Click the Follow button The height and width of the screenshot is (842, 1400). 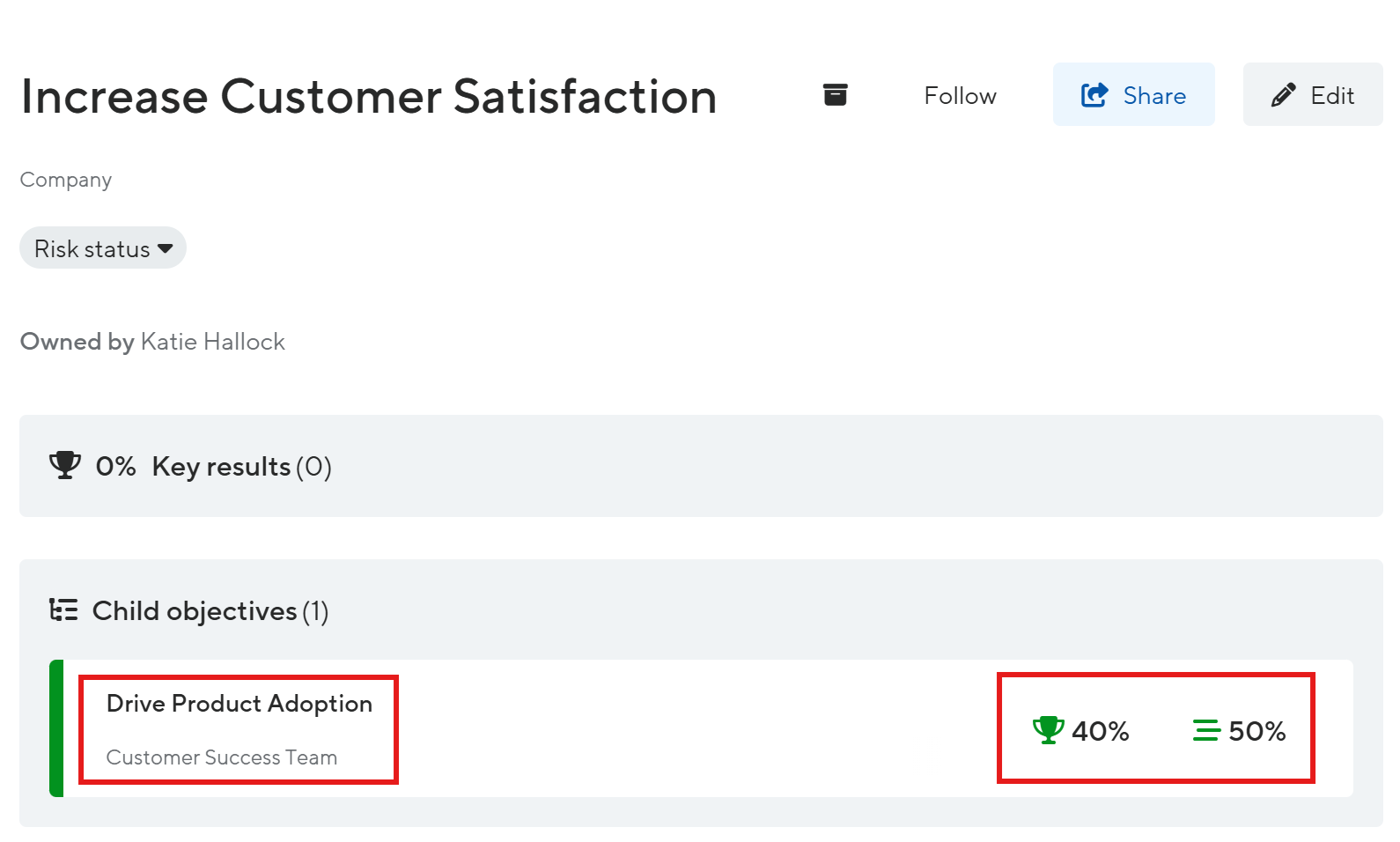[960, 95]
